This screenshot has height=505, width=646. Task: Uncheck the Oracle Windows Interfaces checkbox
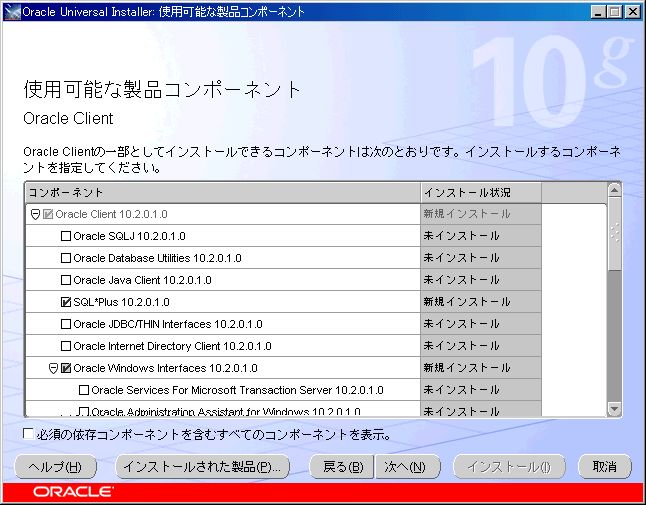click(x=66, y=368)
